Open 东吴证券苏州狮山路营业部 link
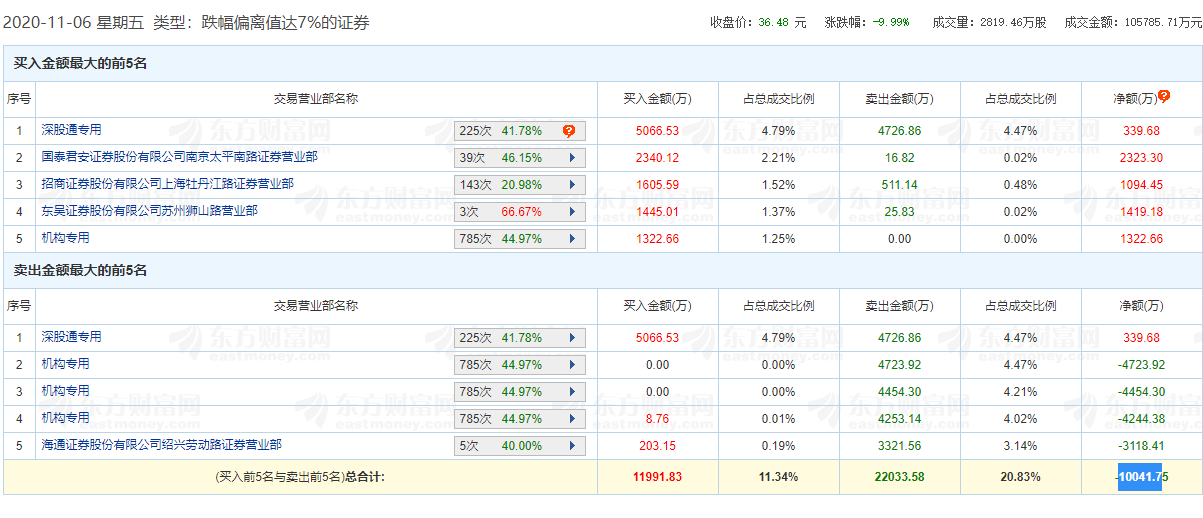Screen dimensions: 1203x518 (x=149, y=211)
